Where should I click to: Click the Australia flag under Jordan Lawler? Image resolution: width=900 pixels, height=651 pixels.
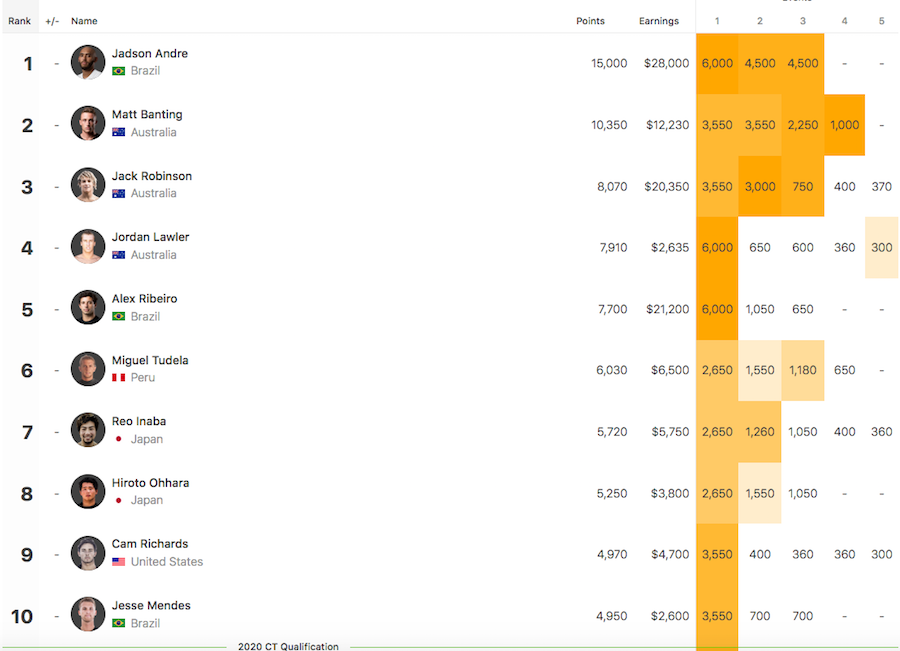pyautogui.click(x=119, y=255)
